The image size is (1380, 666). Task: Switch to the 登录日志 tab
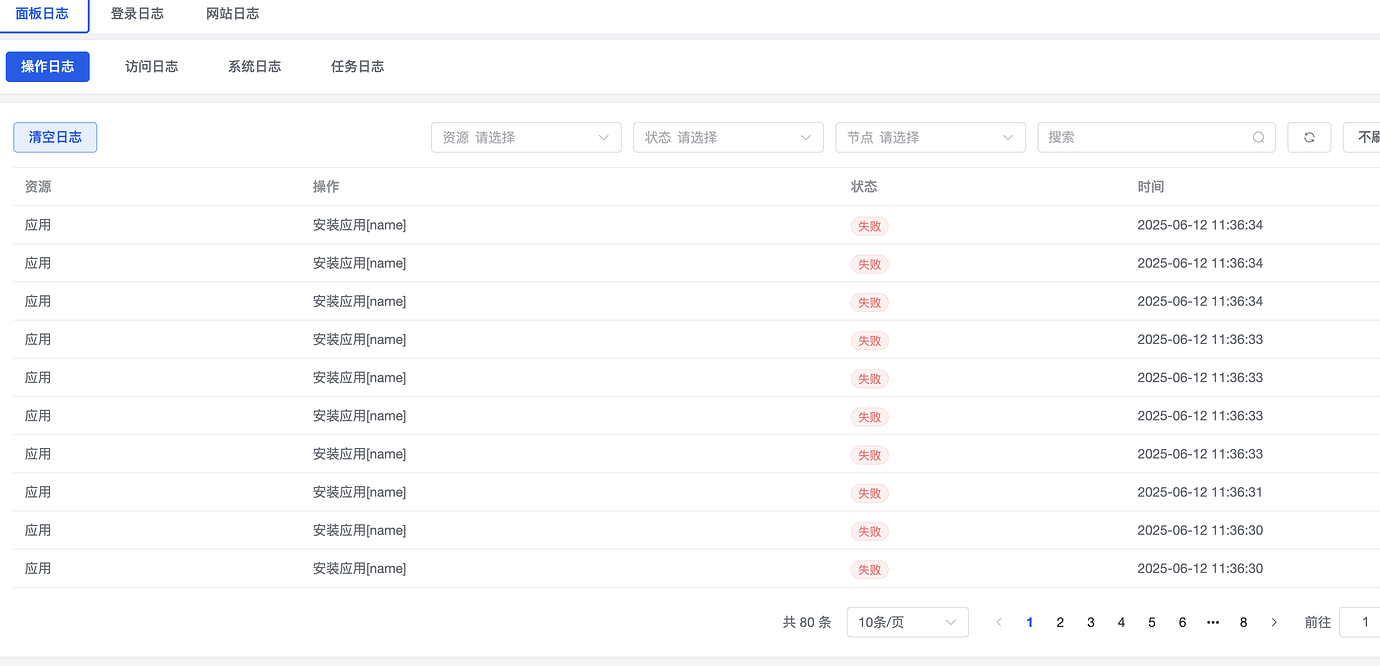(137, 14)
